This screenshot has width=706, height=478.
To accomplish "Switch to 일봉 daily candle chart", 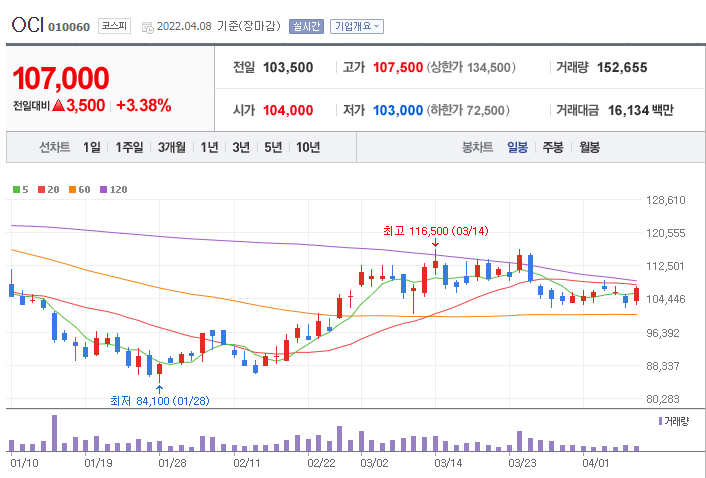I will click(517, 147).
